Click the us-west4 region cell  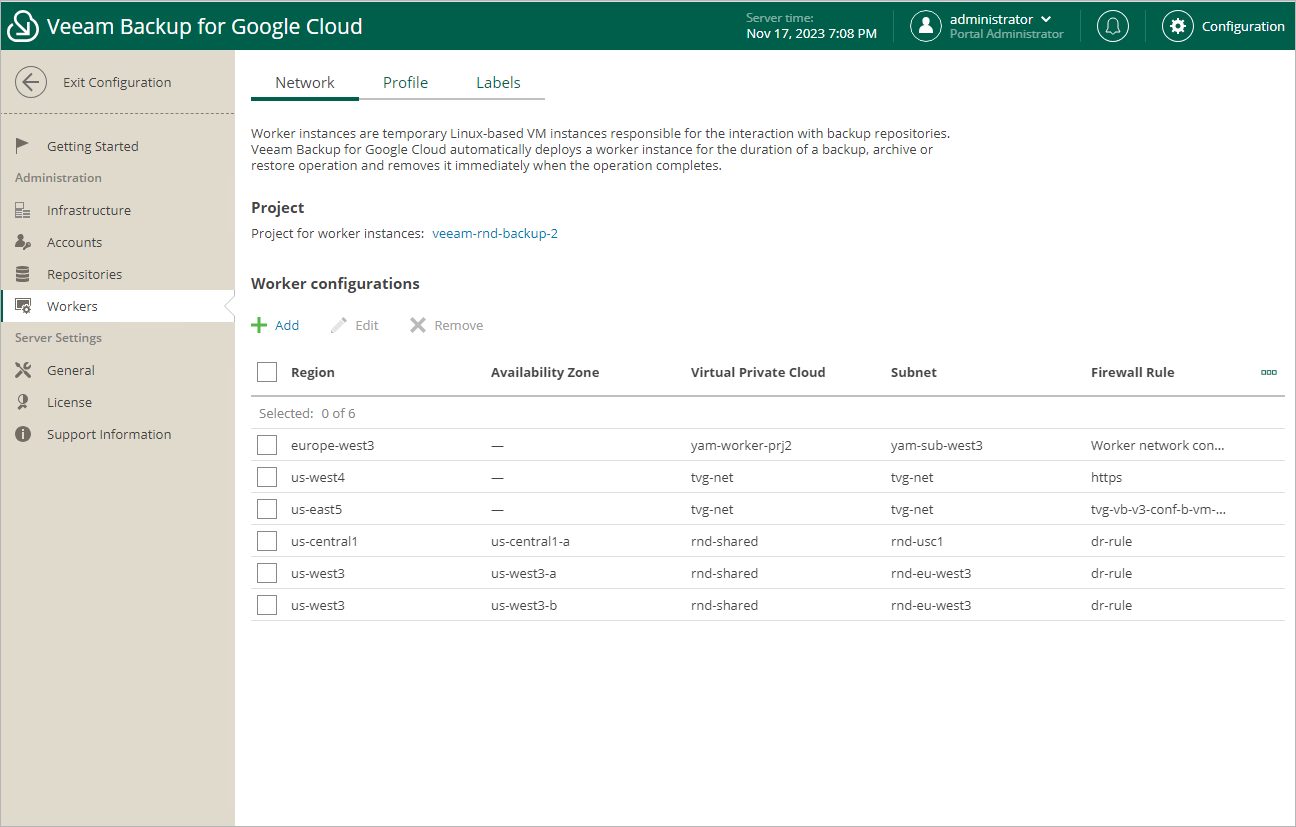[x=318, y=477]
